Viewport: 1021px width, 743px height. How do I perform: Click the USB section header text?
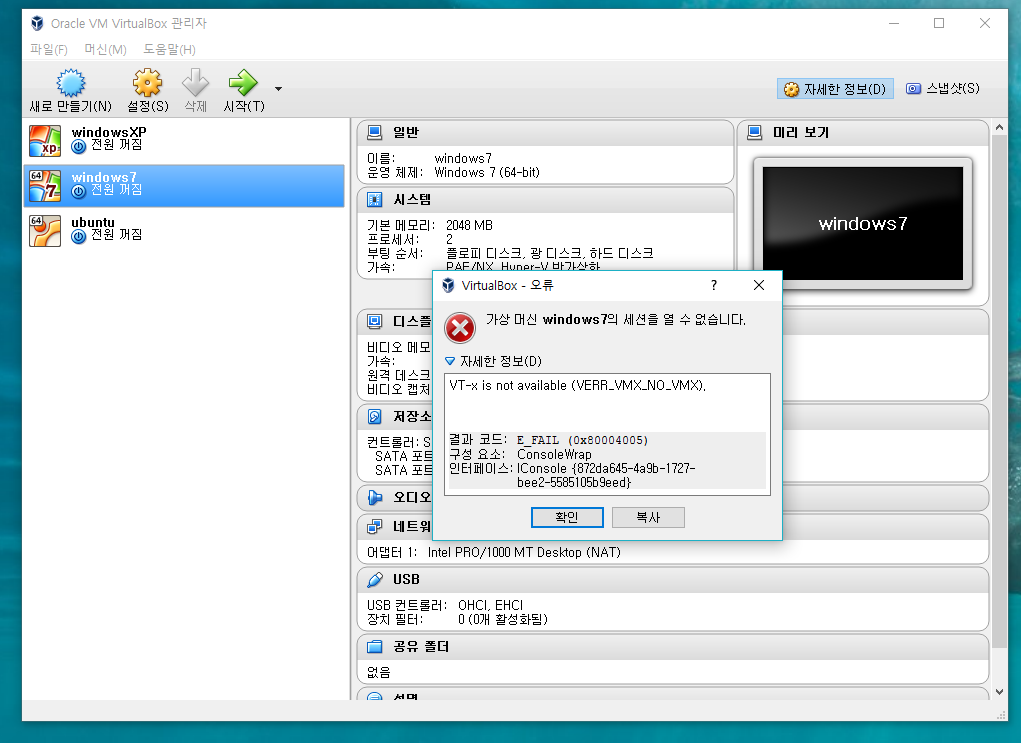[x=406, y=580]
